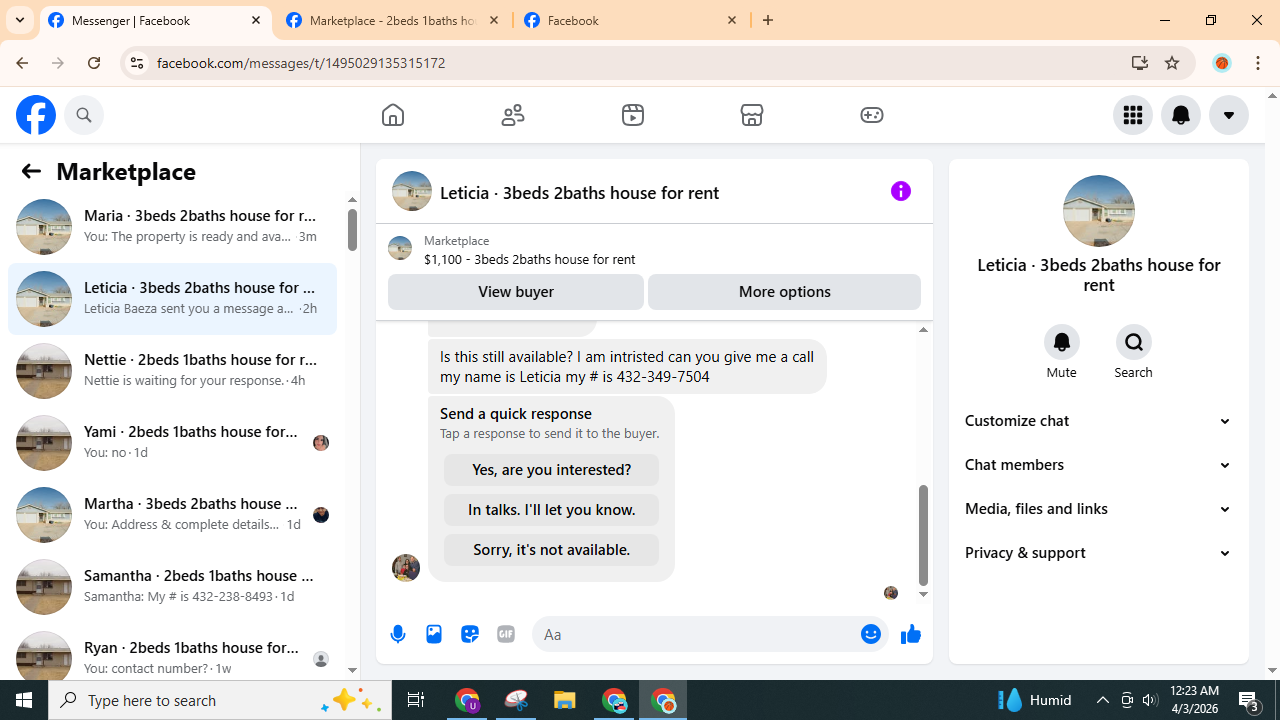
Task: Open Account dropdown arrow
Action: (x=1229, y=115)
